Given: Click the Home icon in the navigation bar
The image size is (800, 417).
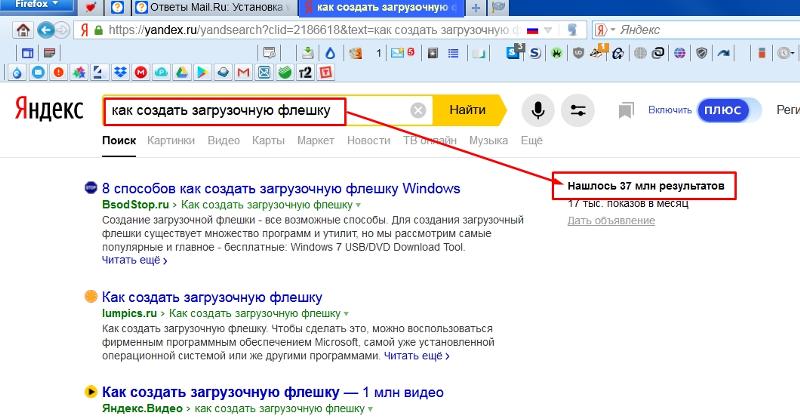Looking at the screenshot, I should [x=23, y=30].
